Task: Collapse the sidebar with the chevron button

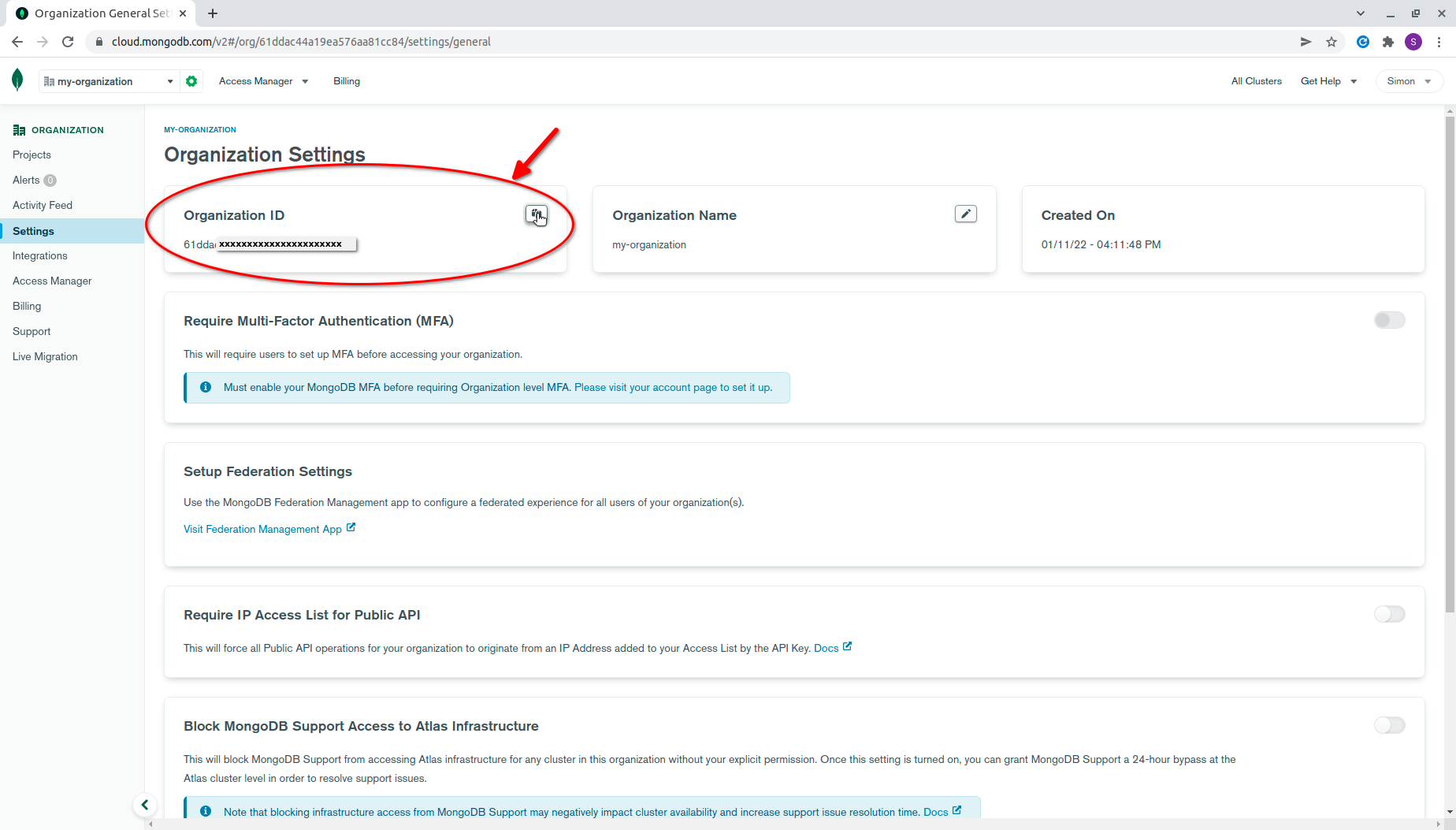Action: [145, 805]
